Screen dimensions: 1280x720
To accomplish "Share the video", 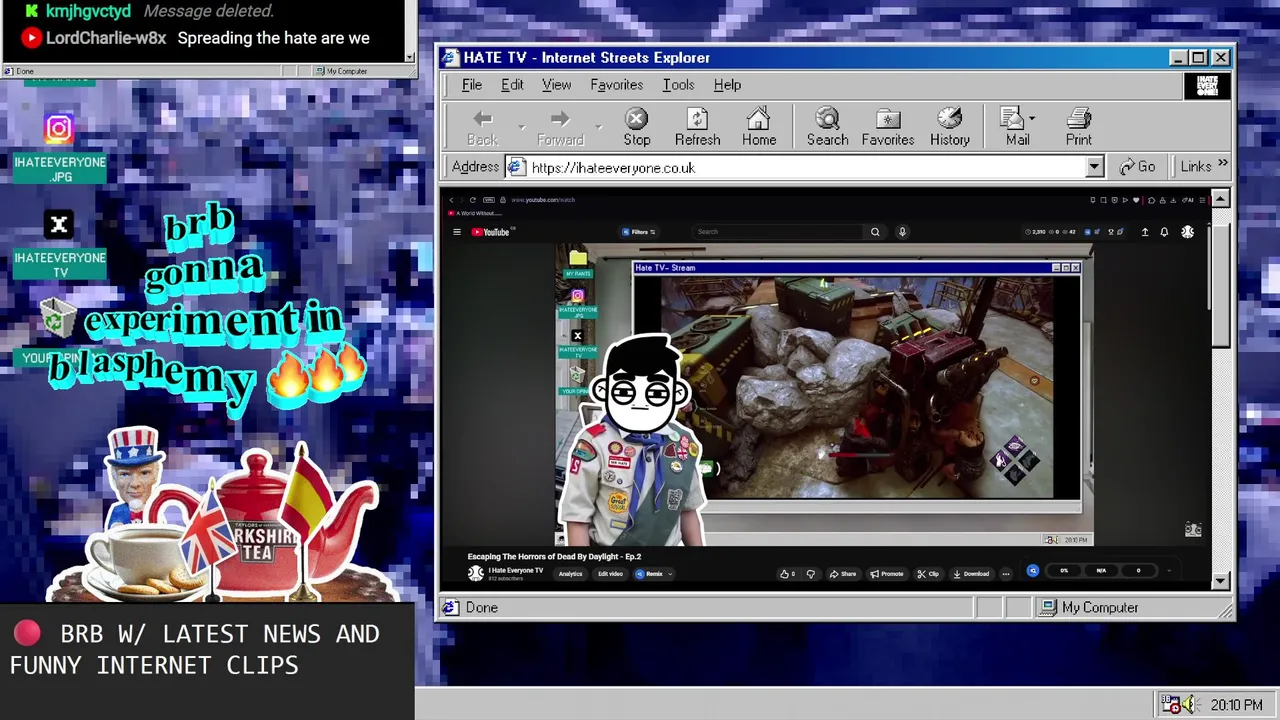I will (x=843, y=574).
